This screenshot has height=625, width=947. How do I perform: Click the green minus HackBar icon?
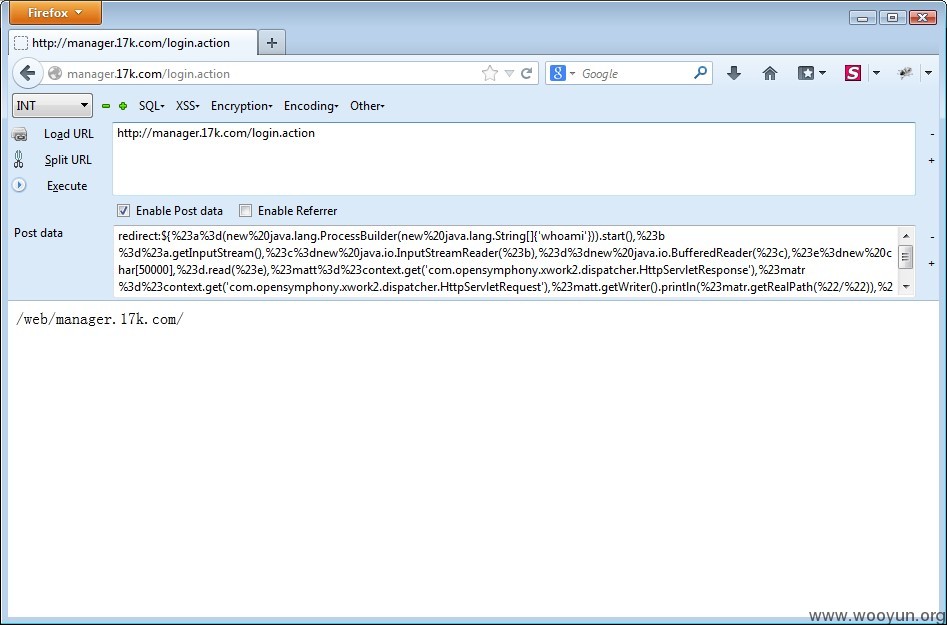pyautogui.click(x=106, y=106)
